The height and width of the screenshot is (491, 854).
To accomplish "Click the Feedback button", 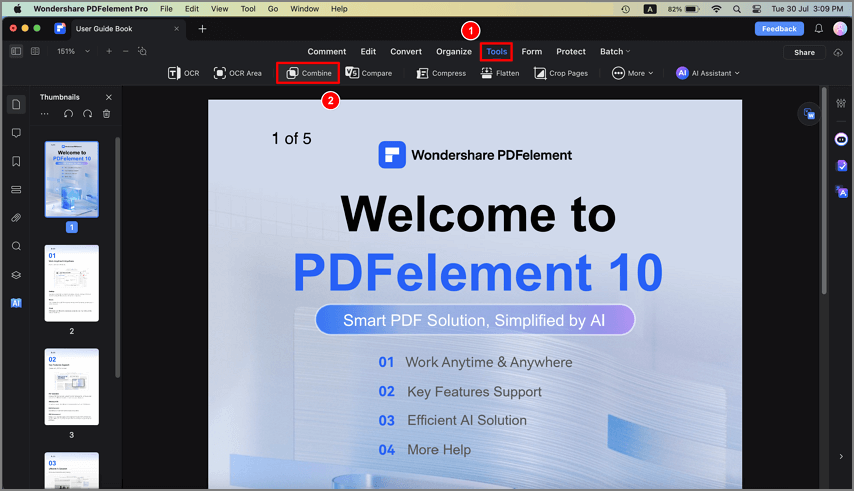I will [x=779, y=29].
